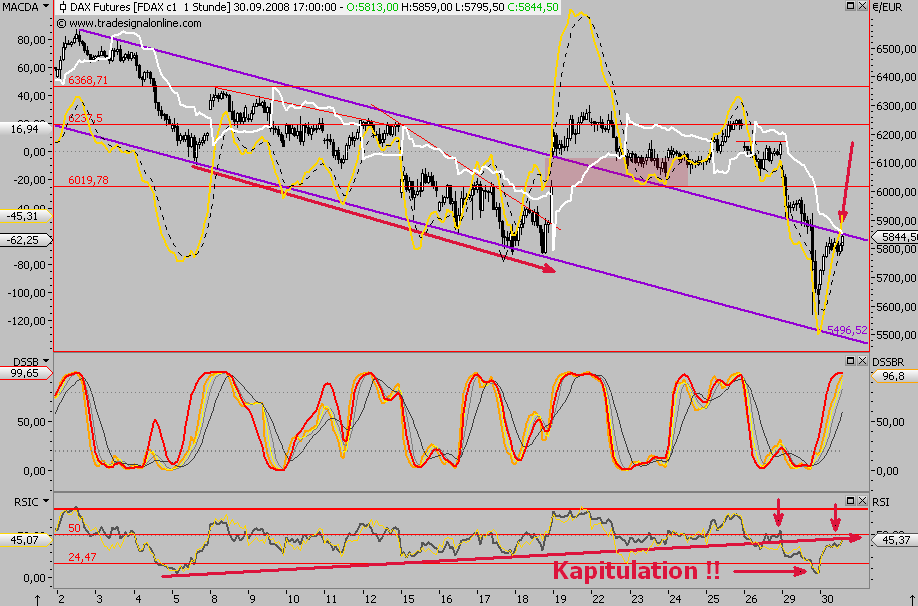
Task: Click the high price value H:5859,00
Action: coord(427,8)
